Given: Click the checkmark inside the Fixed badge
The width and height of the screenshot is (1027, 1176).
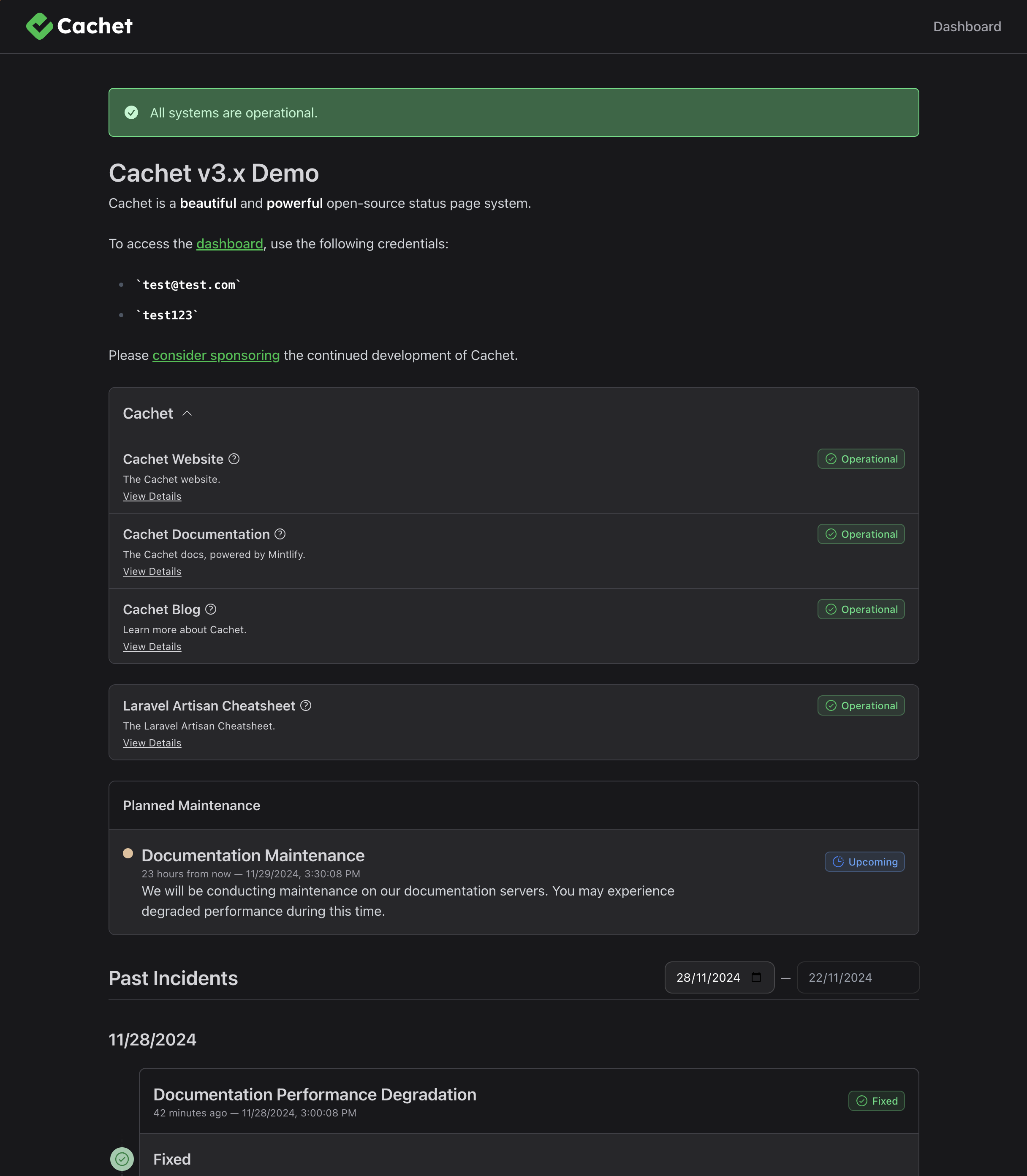Looking at the screenshot, I should 862,1101.
